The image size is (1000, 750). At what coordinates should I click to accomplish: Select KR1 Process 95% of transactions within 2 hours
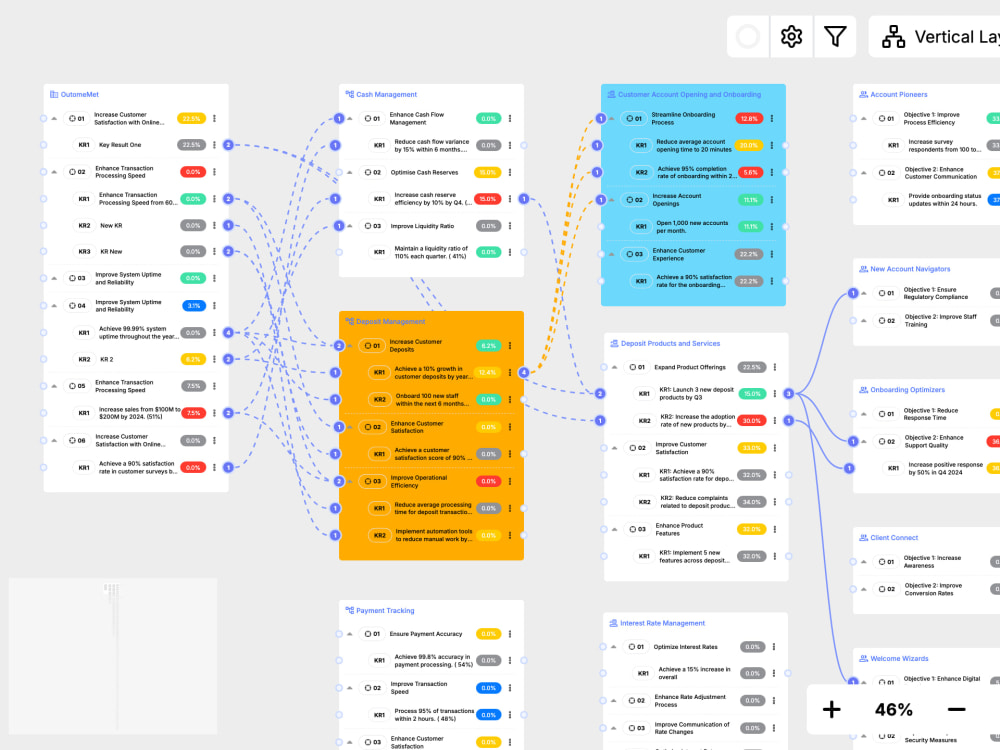(431, 715)
